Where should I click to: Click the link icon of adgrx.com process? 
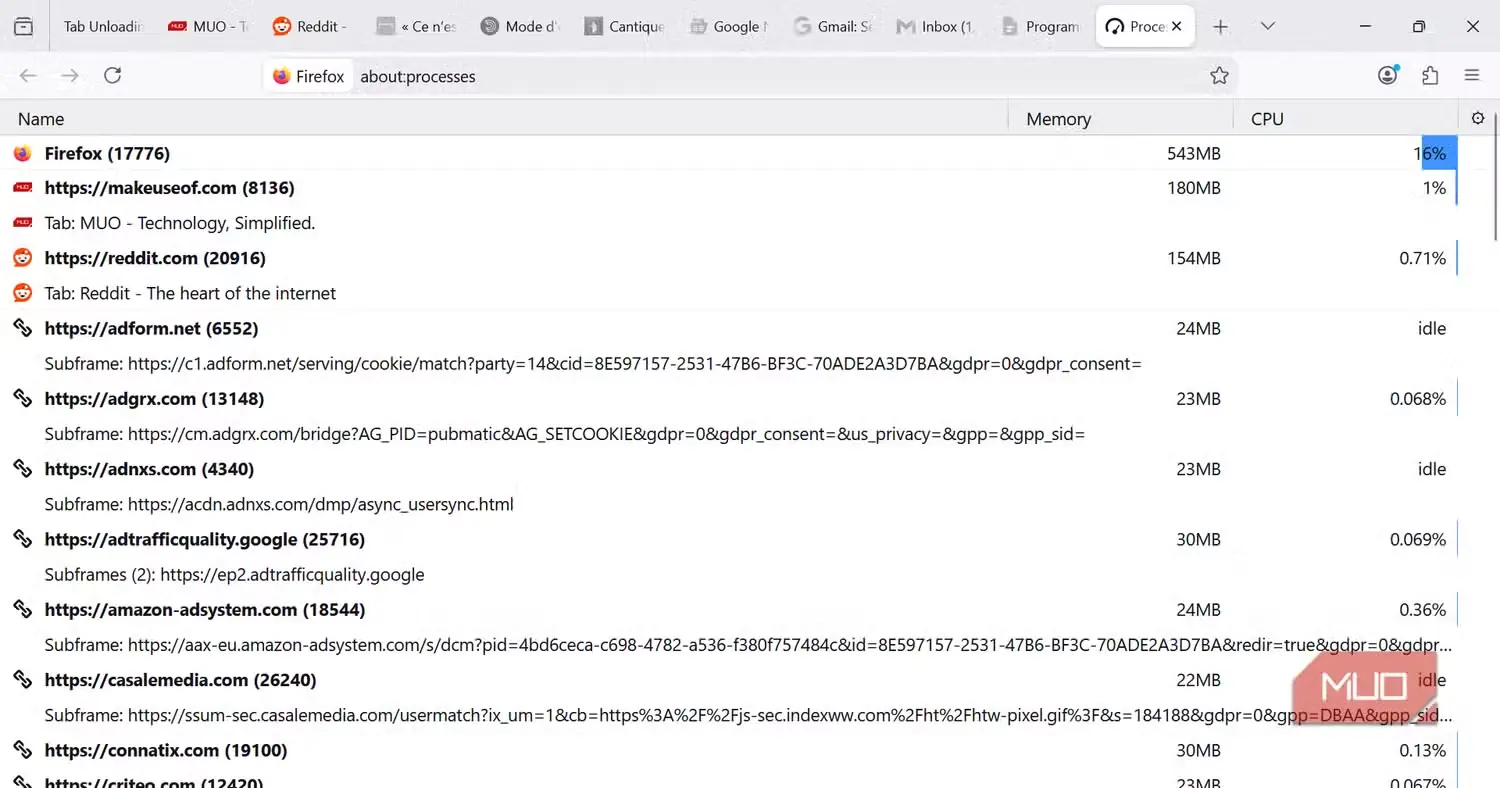point(22,399)
